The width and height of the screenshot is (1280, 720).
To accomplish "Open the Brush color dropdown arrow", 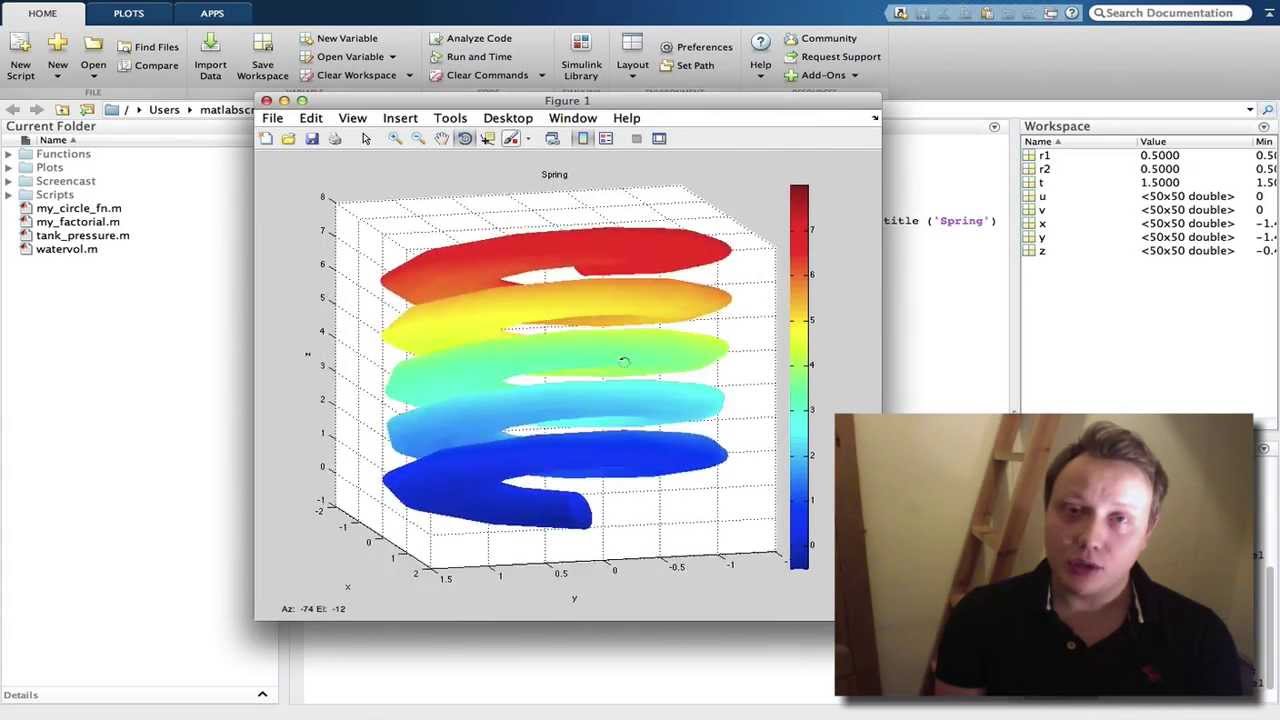I will (x=528, y=138).
